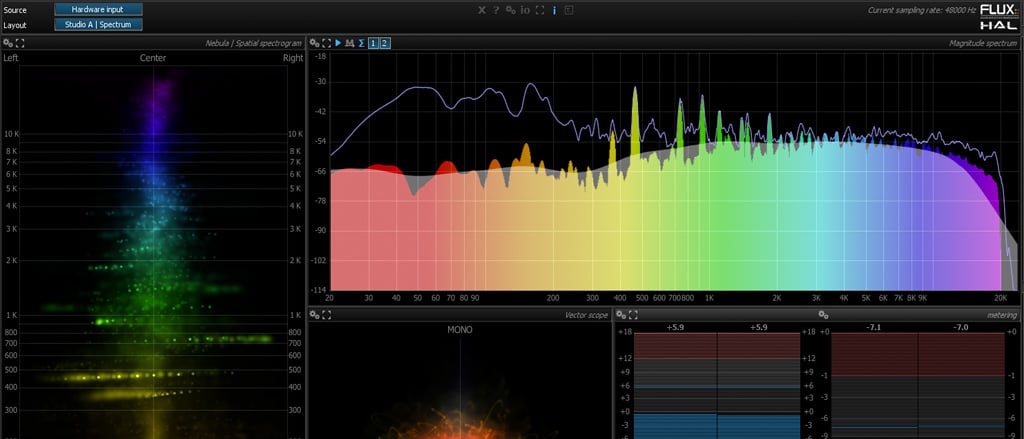This screenshot has height=439, width=1024.
Task: Open help with the question mark icon
Action: point(496,10)
